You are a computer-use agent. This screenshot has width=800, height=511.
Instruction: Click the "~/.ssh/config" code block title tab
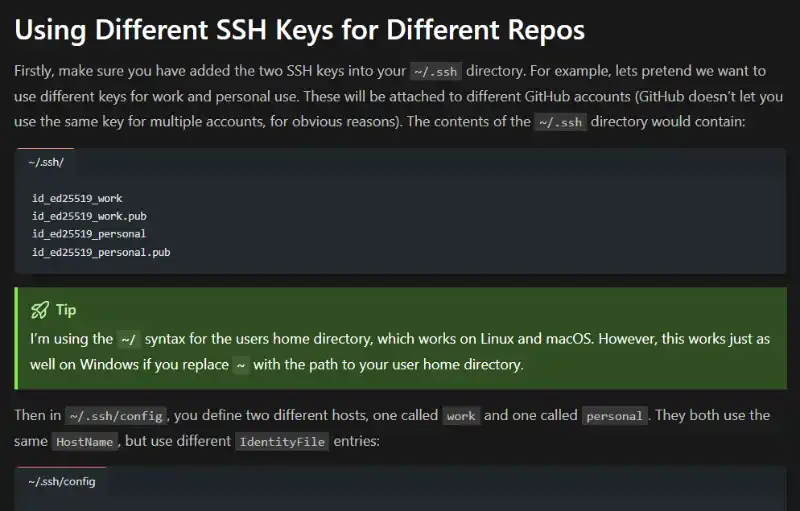coord(62,481)
